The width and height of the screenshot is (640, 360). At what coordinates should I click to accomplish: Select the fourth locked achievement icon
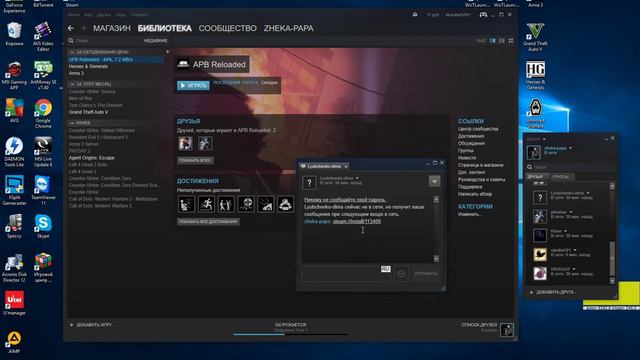click(x=246, y=204)
